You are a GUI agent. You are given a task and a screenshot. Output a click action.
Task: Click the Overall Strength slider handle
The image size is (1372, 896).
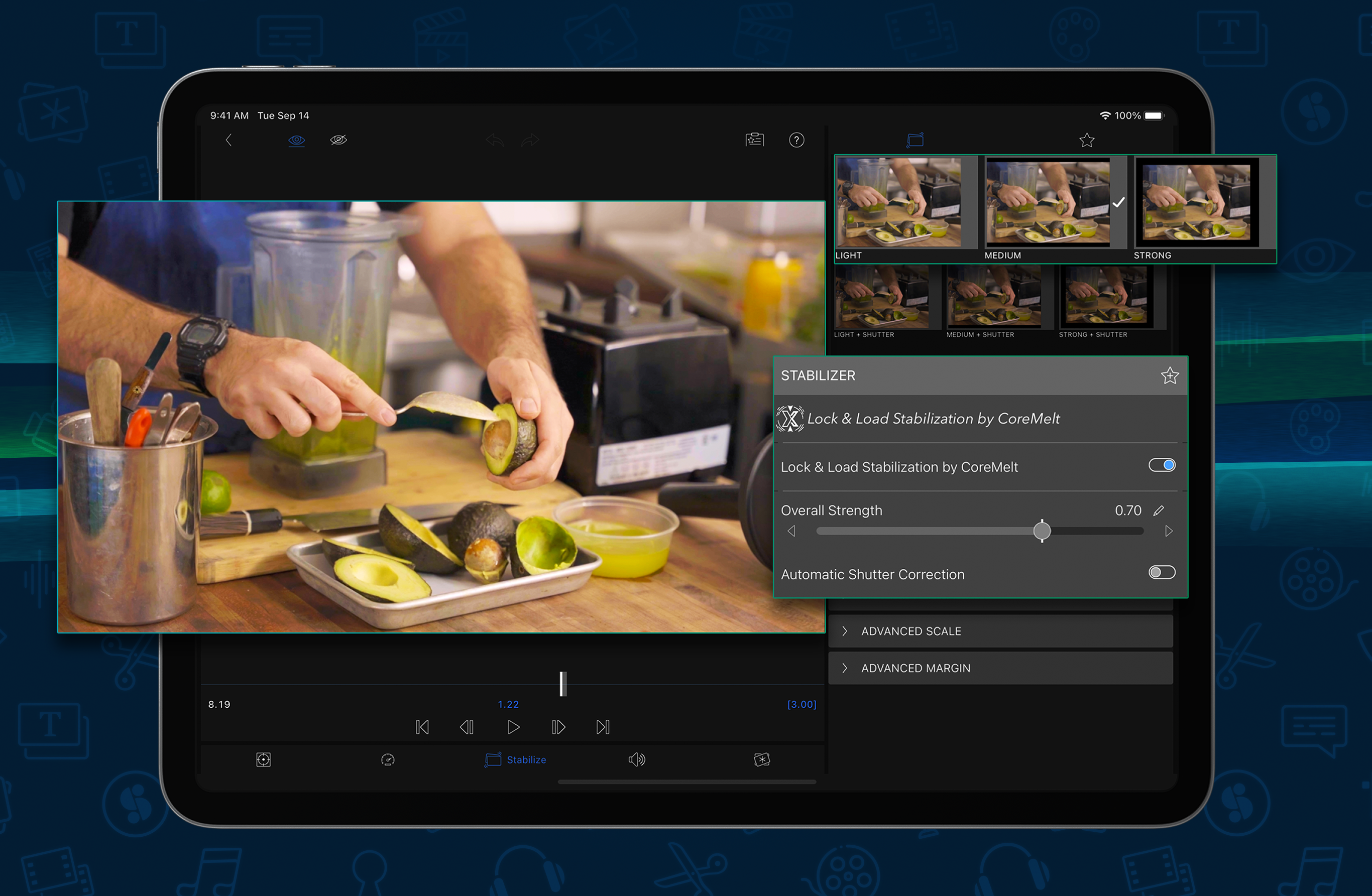[x=1042, y=531]
